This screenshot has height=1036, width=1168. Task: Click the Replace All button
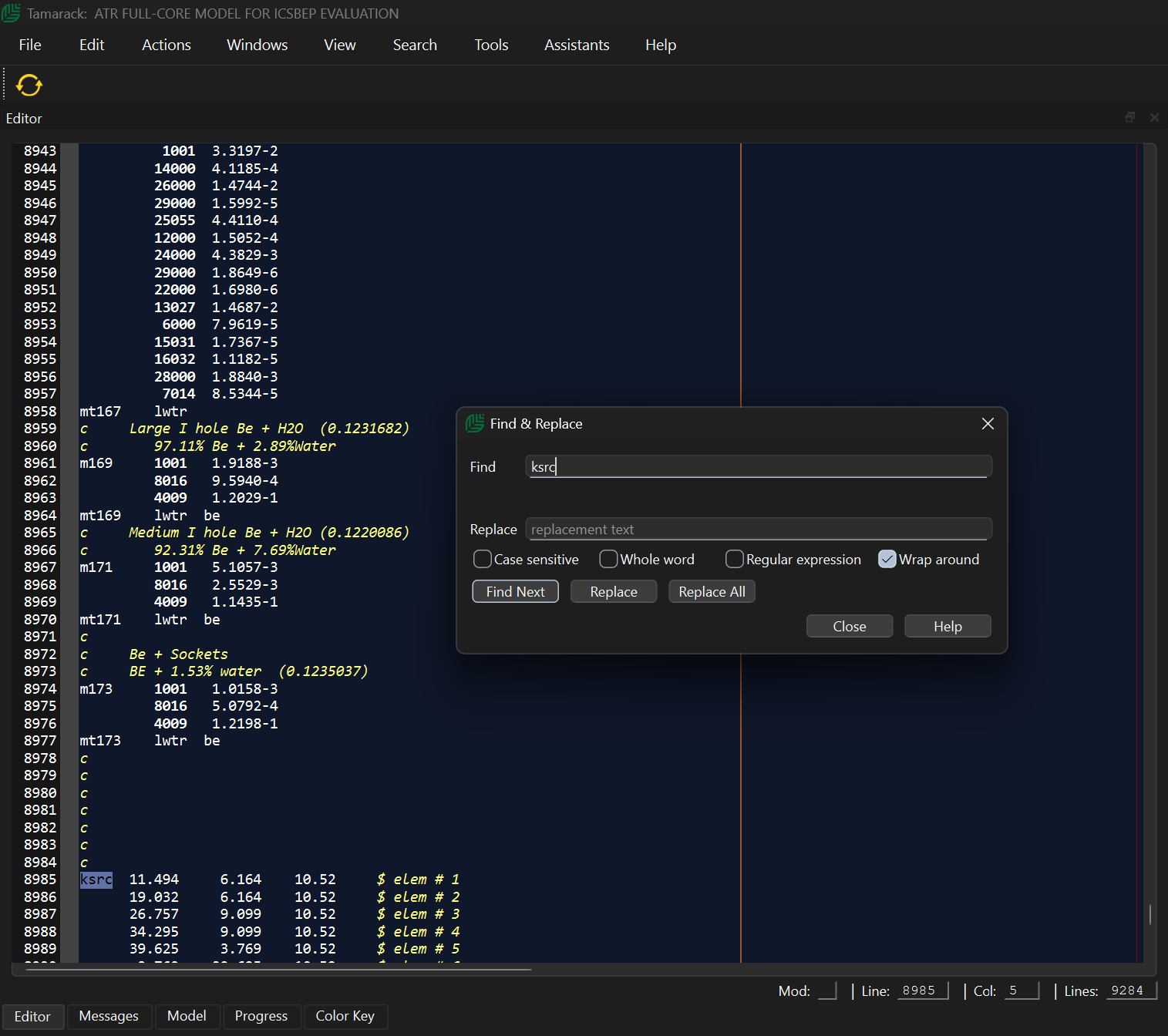712,591
